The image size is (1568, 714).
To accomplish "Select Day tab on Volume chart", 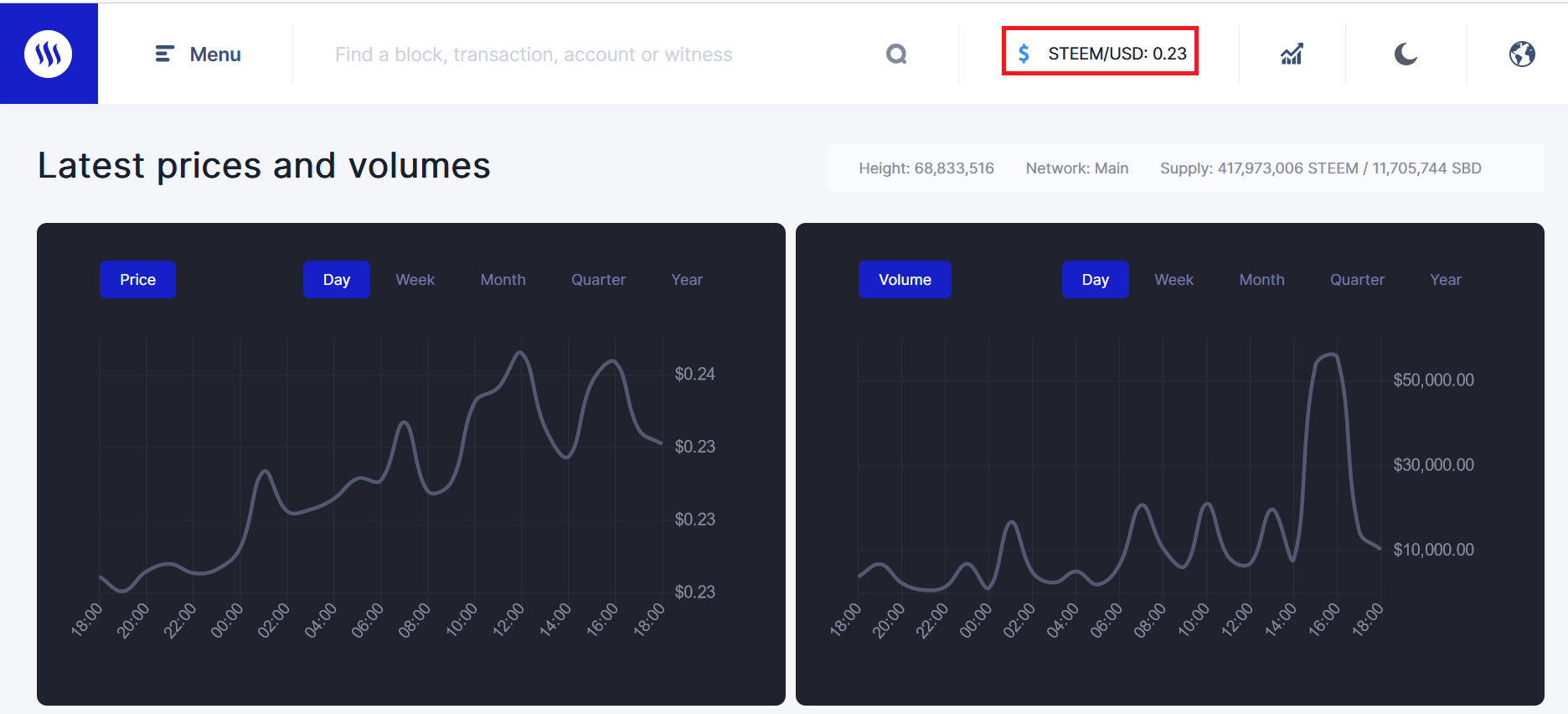I will pyautogui.click(x=1096, y=280).
